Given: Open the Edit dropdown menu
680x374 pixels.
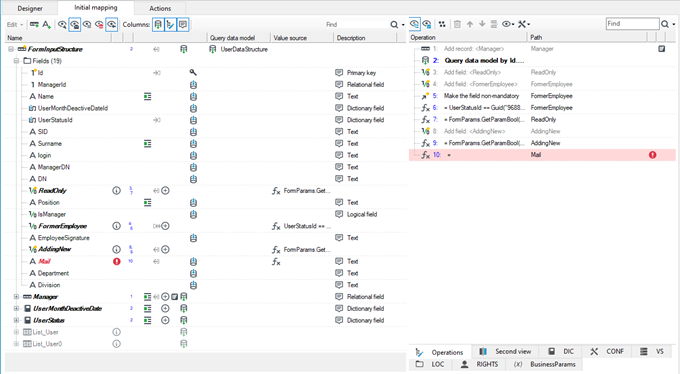Looking at the screenshot, I should pos(15,25).
